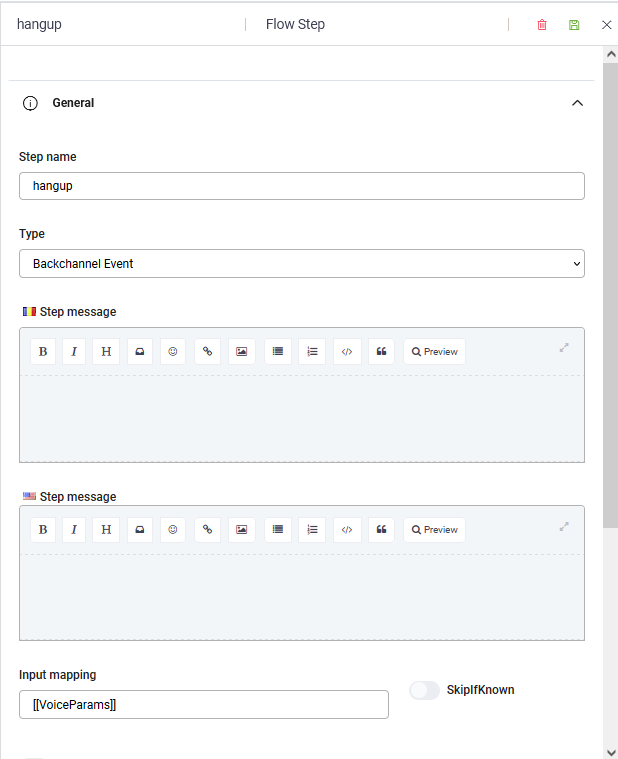Insert code block in the English step message editor

point(347,530)
